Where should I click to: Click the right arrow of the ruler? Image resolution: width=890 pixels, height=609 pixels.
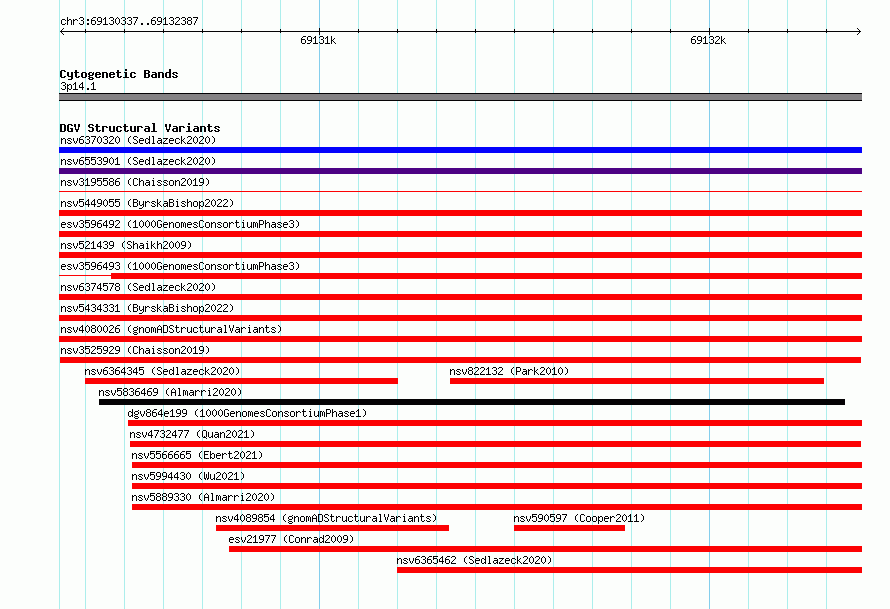(859, 31)
